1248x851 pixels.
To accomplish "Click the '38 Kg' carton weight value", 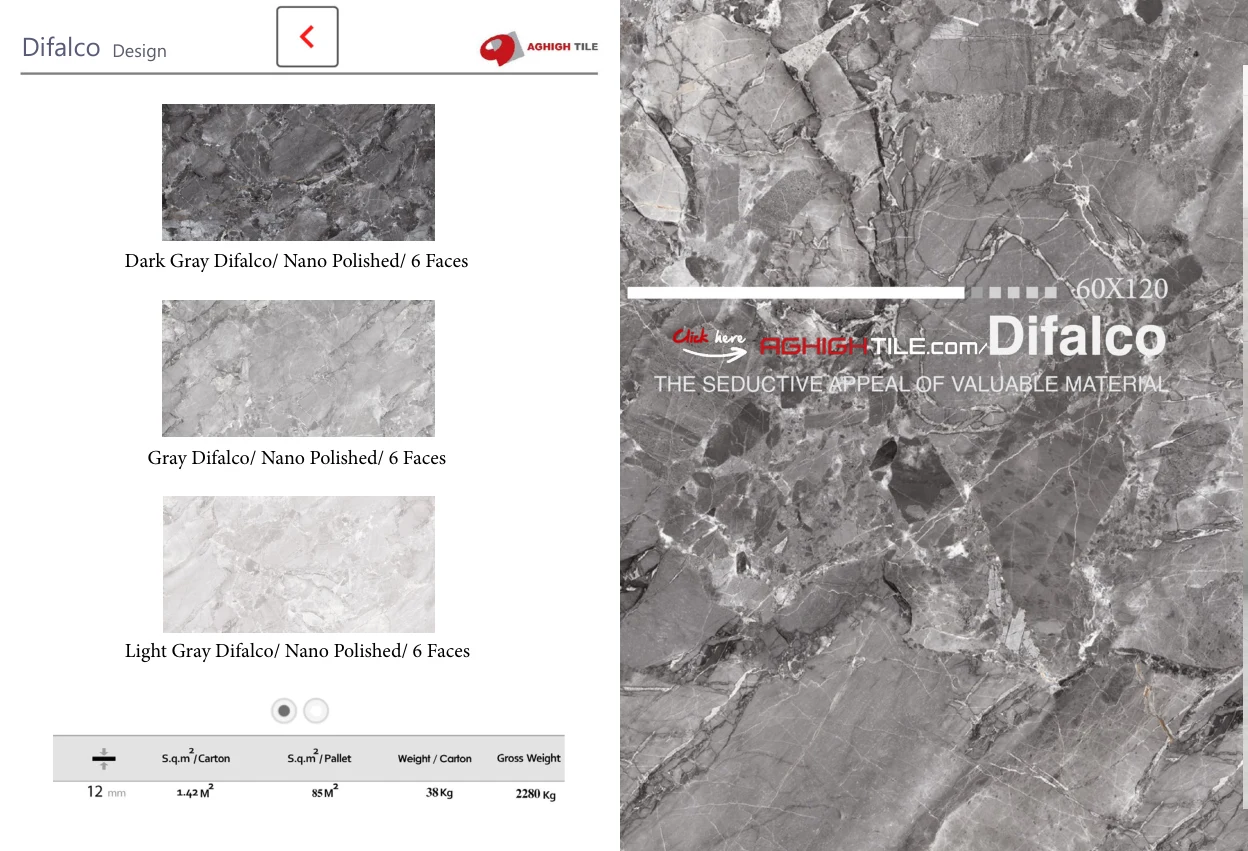I will coord(440,793).
